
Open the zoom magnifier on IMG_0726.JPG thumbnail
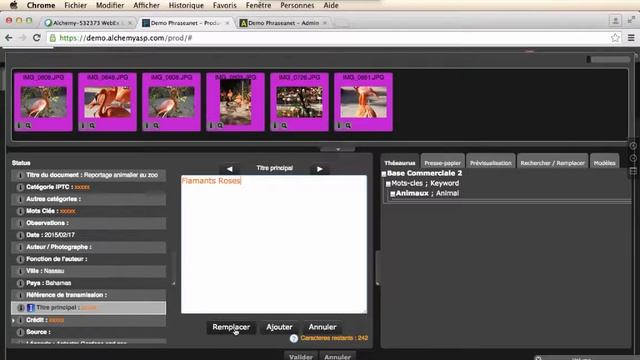click(x=284, y=126)
